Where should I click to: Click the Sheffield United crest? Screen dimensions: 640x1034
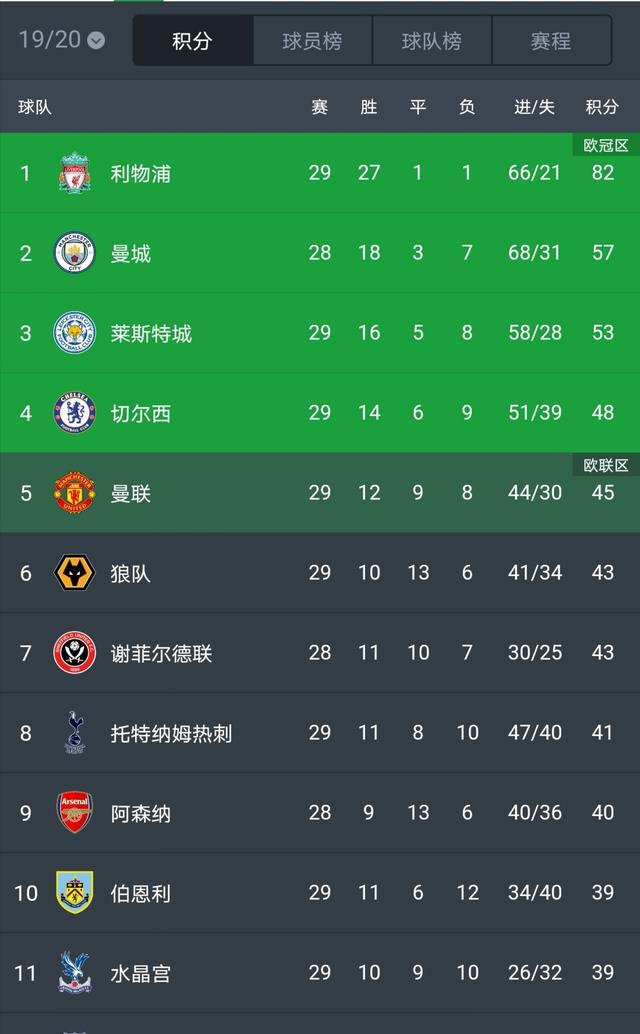(x=74, y=653)
